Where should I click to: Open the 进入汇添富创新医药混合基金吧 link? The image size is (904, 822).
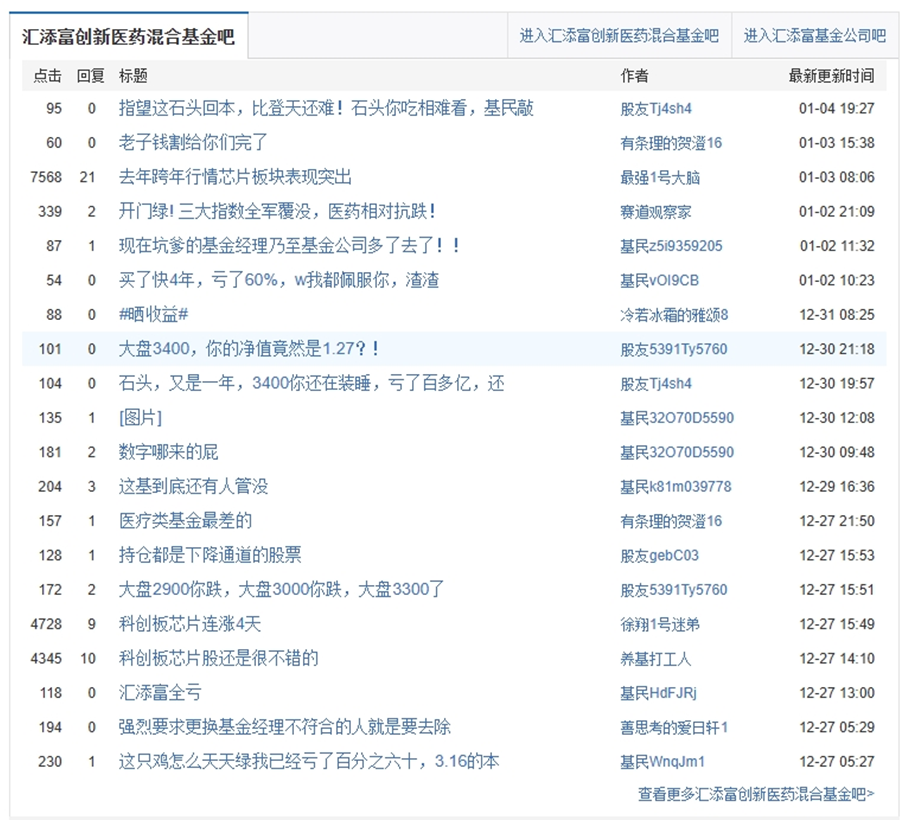pyautogui.click(x=619, y=36)
